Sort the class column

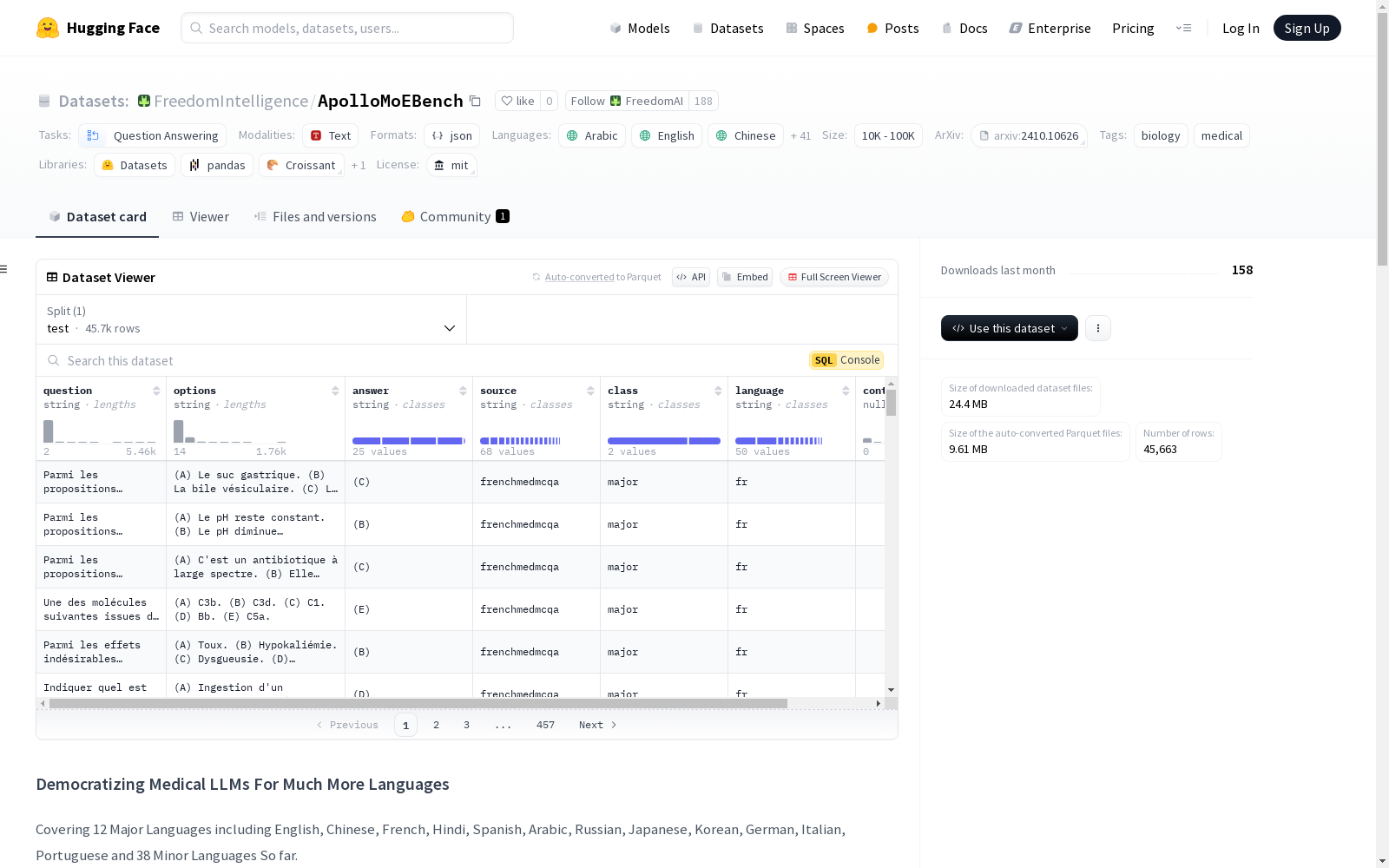point(718,391)
